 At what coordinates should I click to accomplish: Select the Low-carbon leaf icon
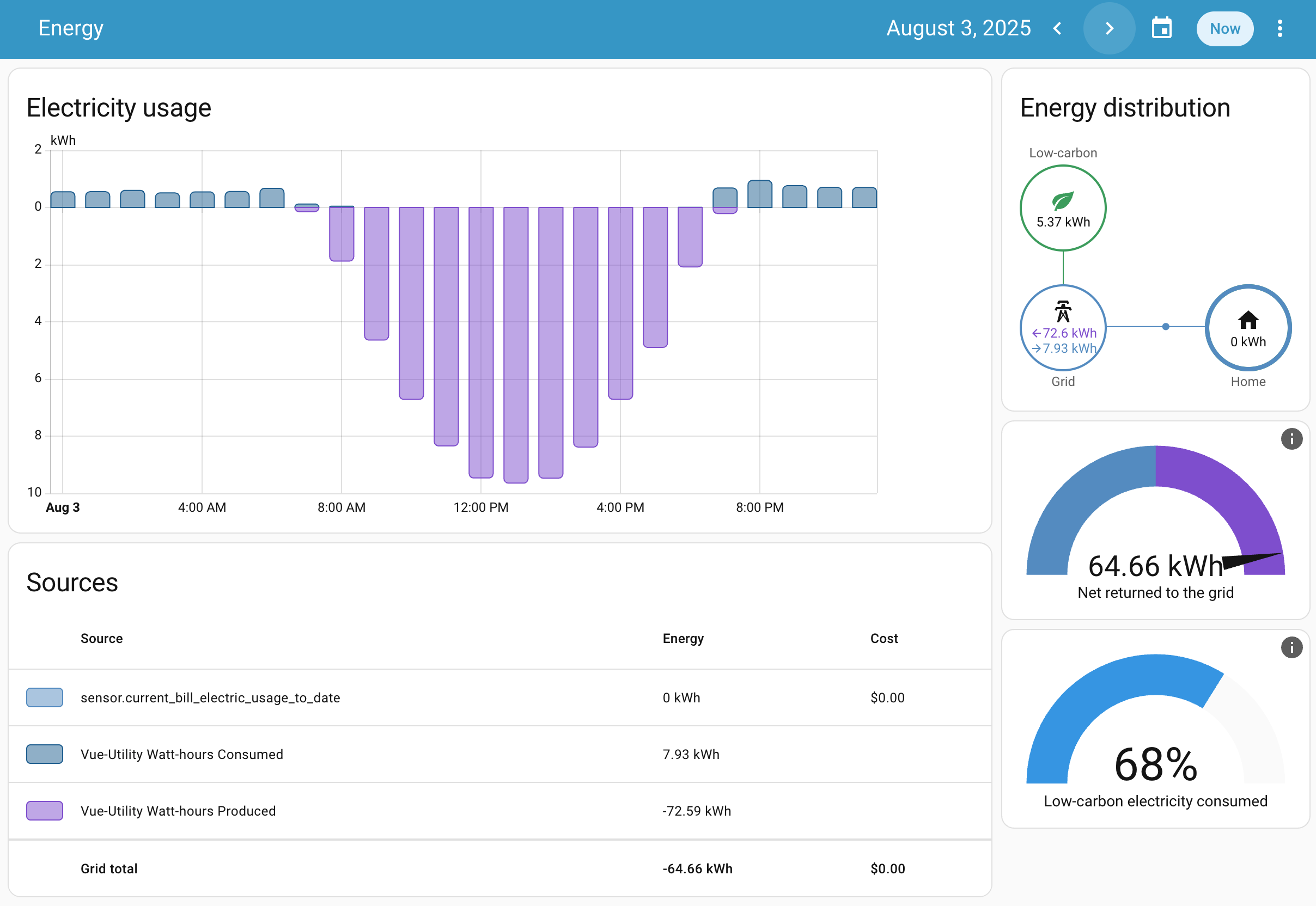(1063, 200)
